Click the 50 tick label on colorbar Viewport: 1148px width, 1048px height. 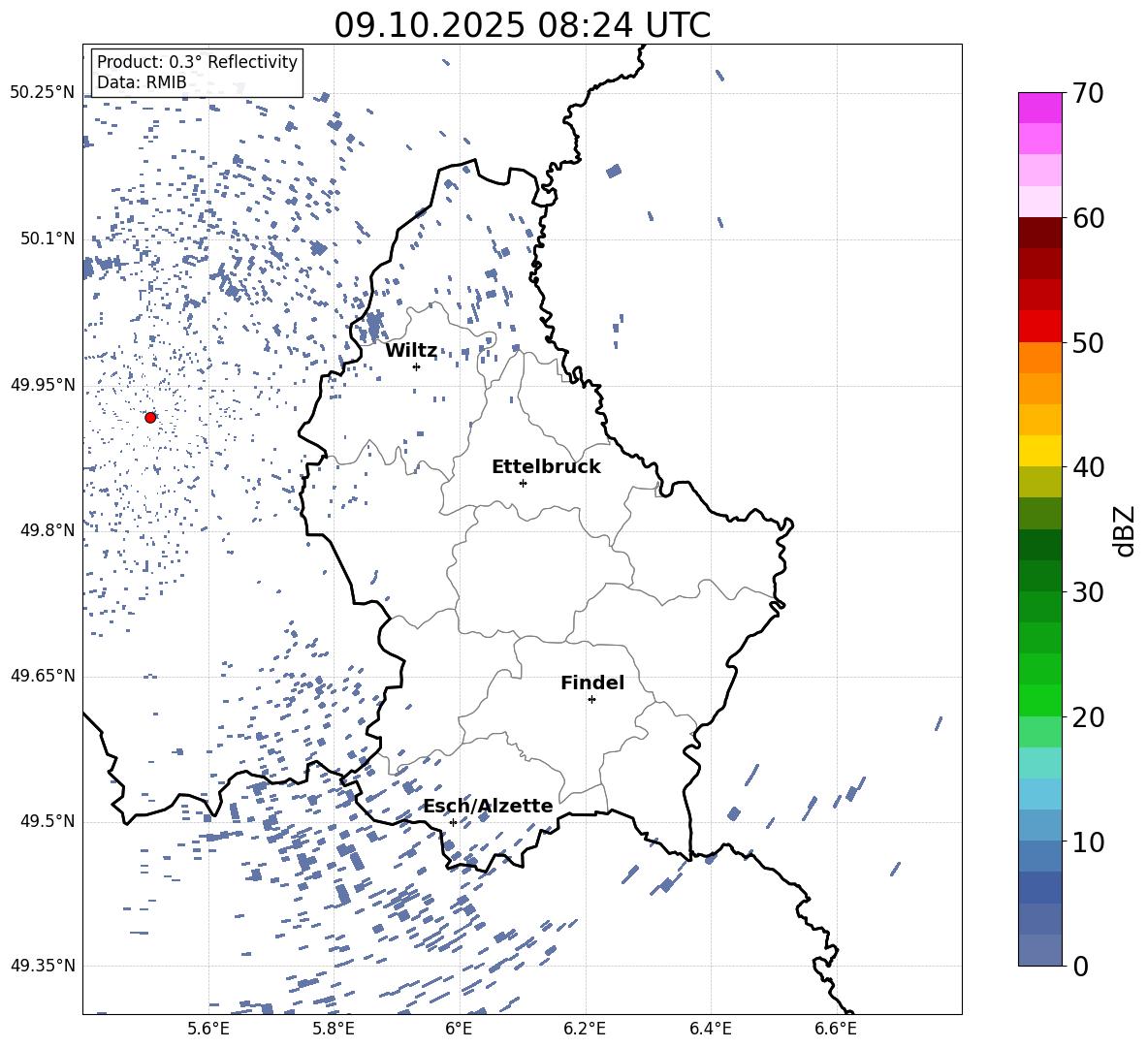click(x=1088, y=343)
